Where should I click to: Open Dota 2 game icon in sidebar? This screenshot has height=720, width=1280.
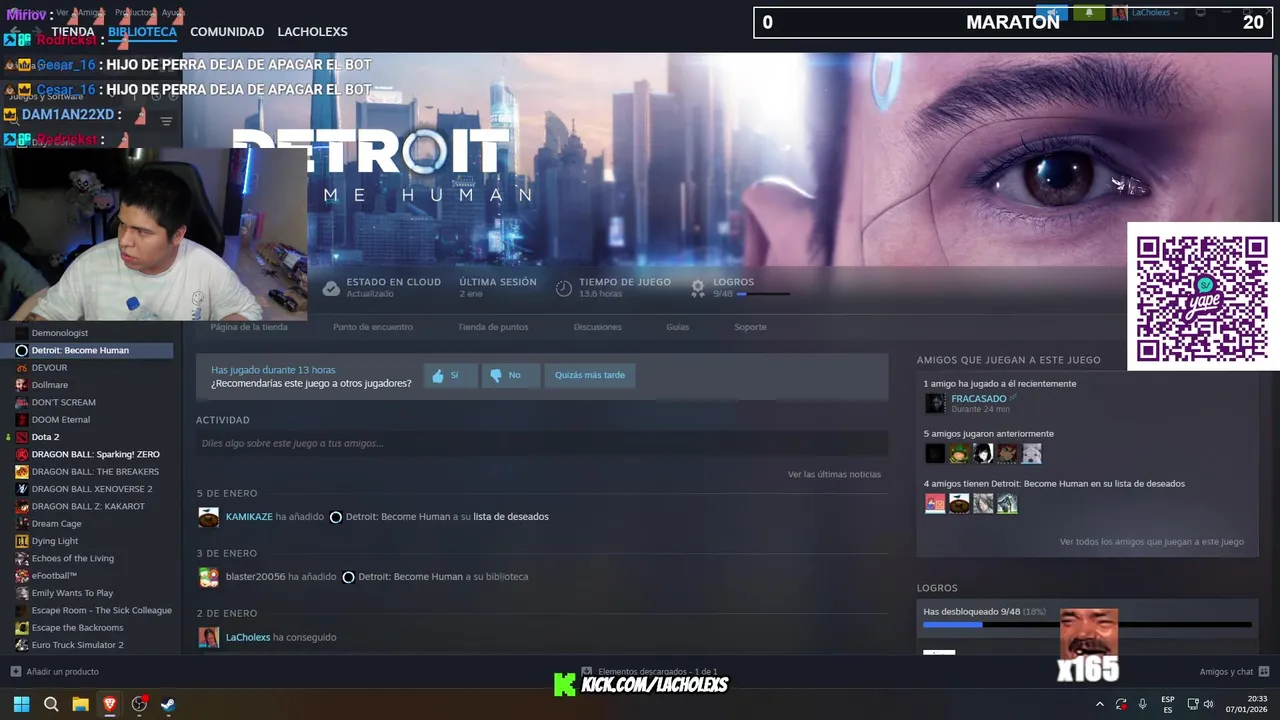[22, 437]
